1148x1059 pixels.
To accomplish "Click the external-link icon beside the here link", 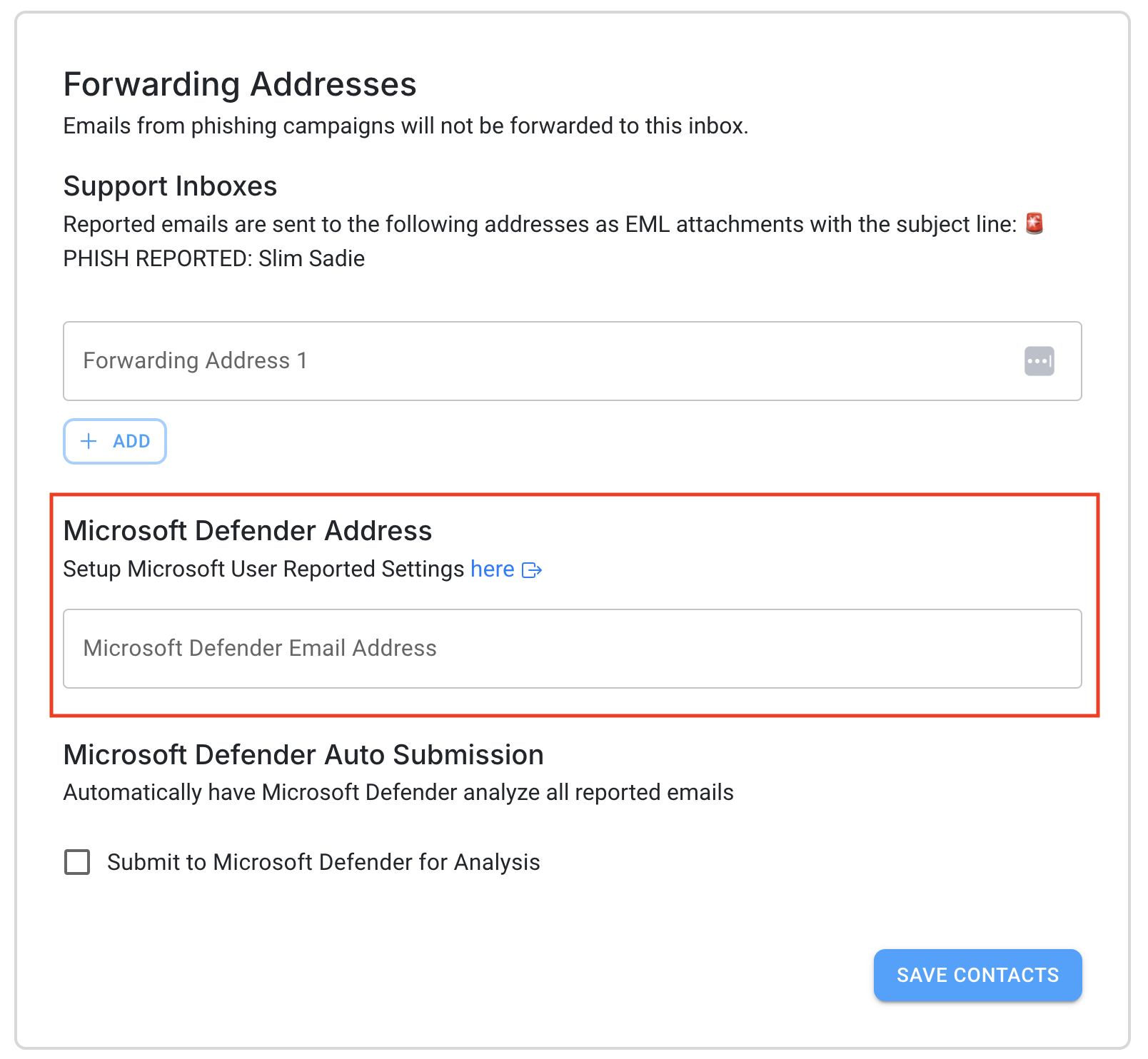I will pos(532,569).
